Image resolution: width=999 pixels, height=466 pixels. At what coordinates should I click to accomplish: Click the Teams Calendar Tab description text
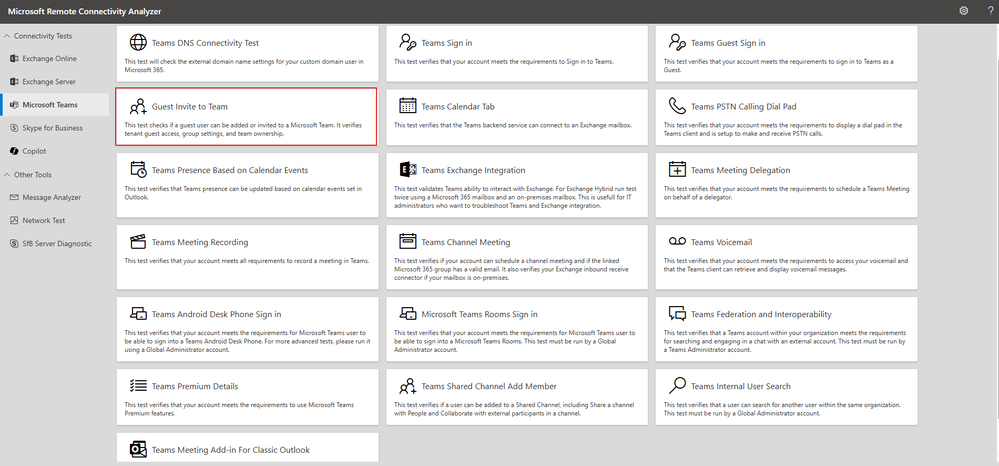(x=513, y=126)
